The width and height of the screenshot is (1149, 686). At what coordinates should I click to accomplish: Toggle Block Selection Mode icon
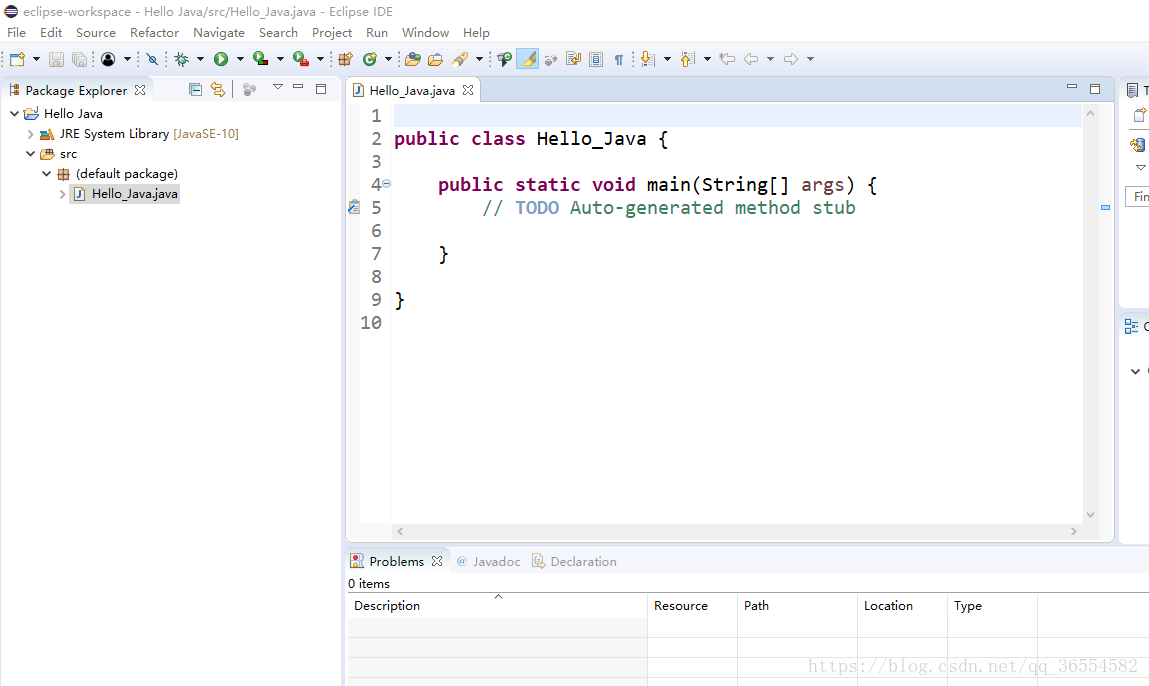point(596,59)
